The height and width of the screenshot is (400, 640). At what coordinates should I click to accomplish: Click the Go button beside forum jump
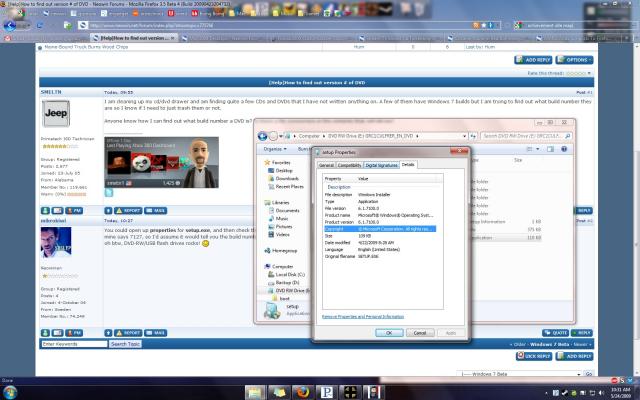[589, 374]
